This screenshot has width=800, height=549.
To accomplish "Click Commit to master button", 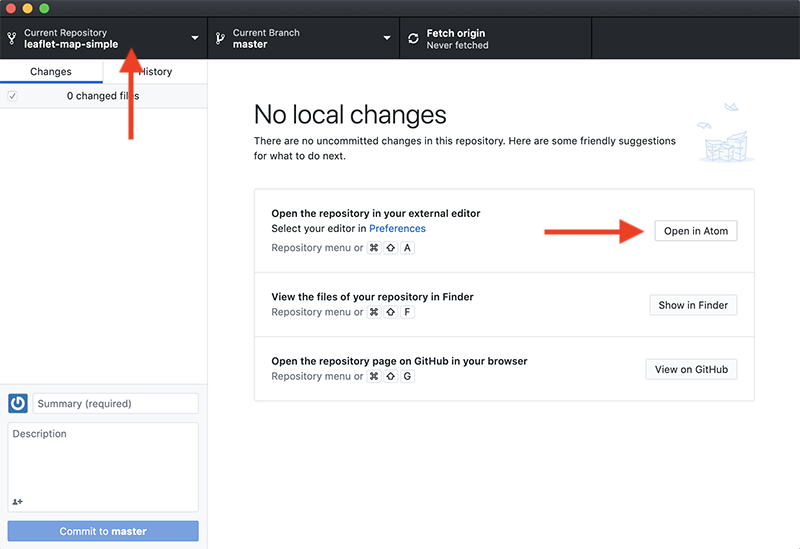I will tap(103, 531).
